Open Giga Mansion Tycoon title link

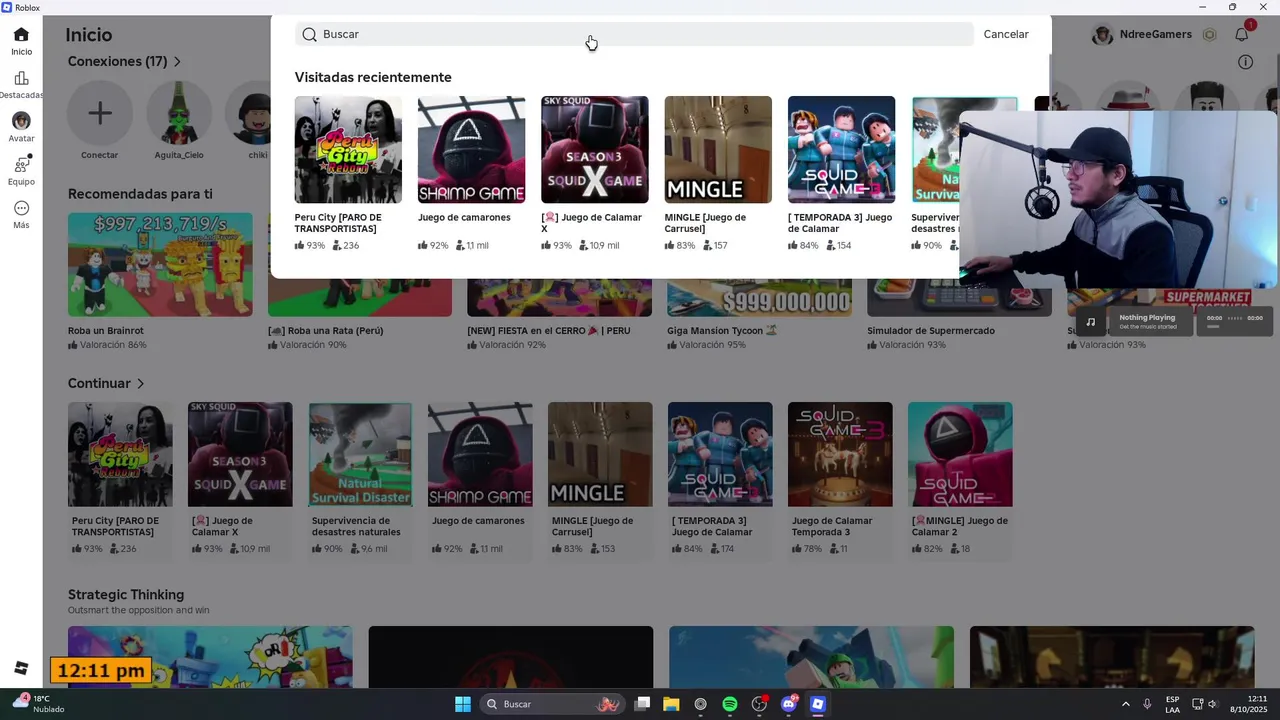click(722, 331)
